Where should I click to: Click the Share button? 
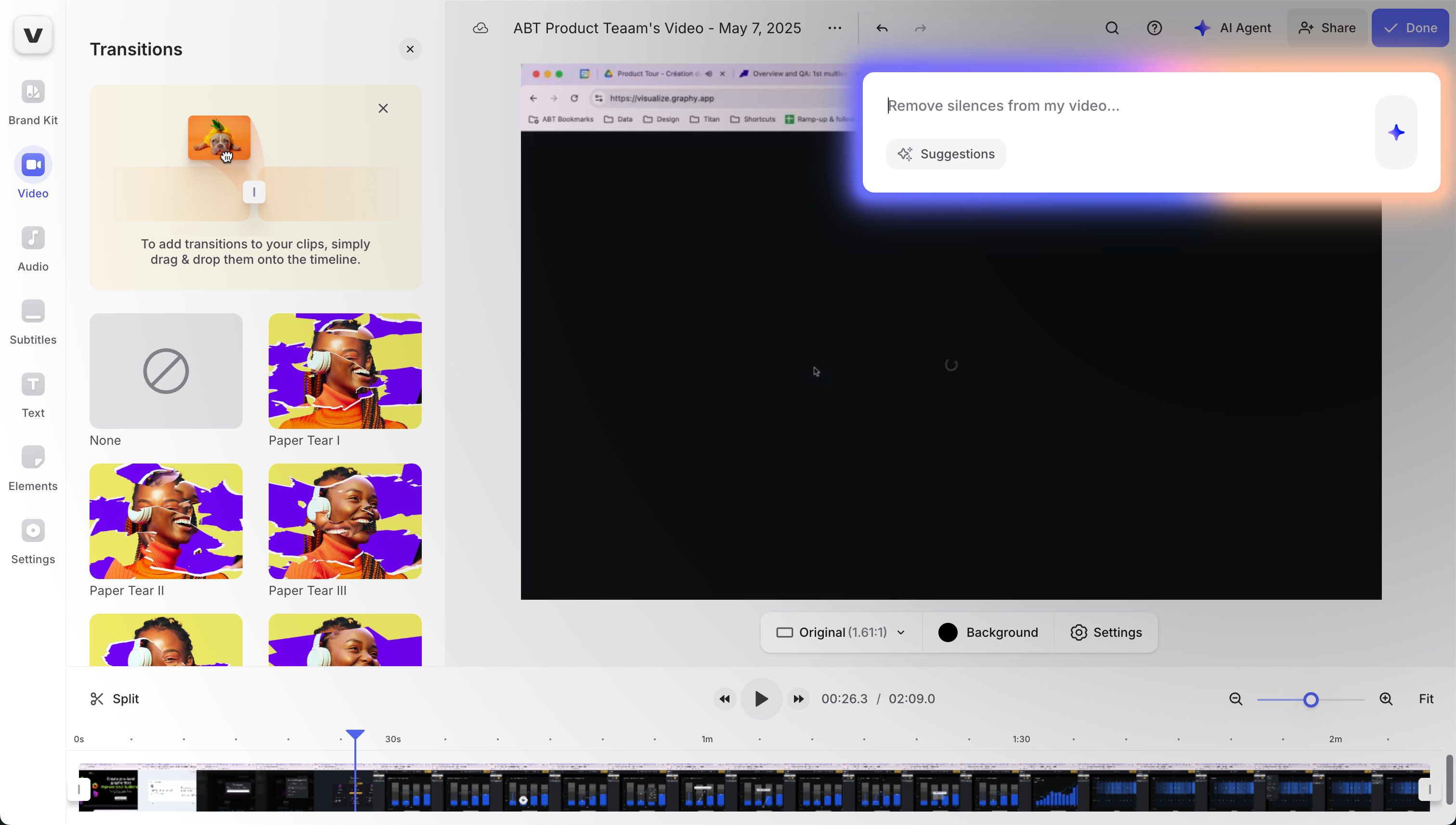click(x=1327, y=28)
